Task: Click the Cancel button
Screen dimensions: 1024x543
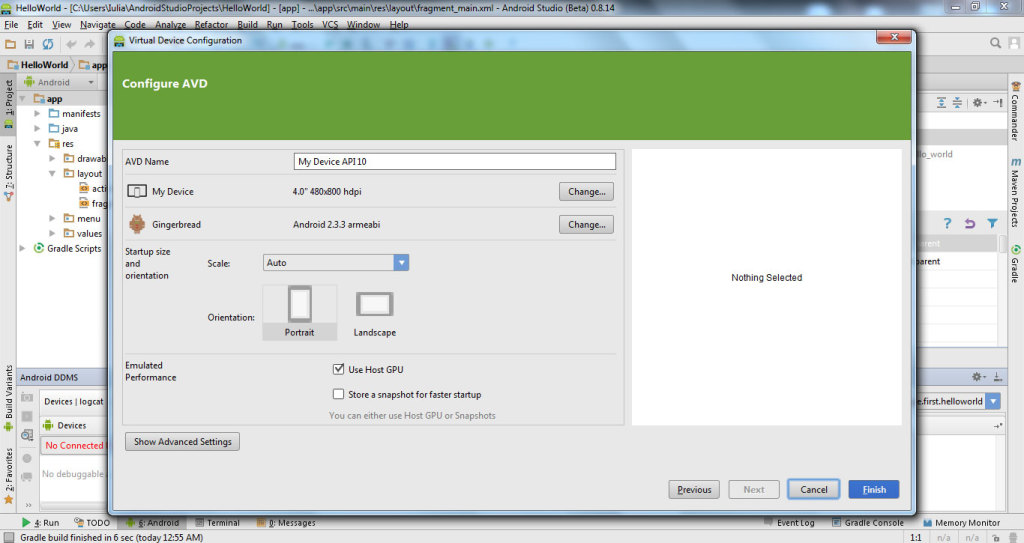Action: click(814, 489)
